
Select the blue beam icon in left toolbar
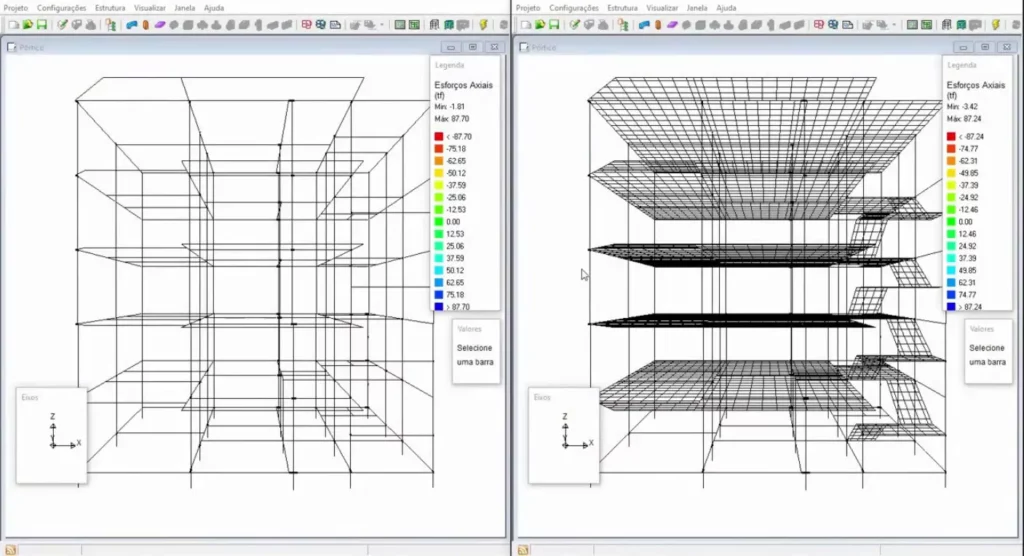click(131, 24)
